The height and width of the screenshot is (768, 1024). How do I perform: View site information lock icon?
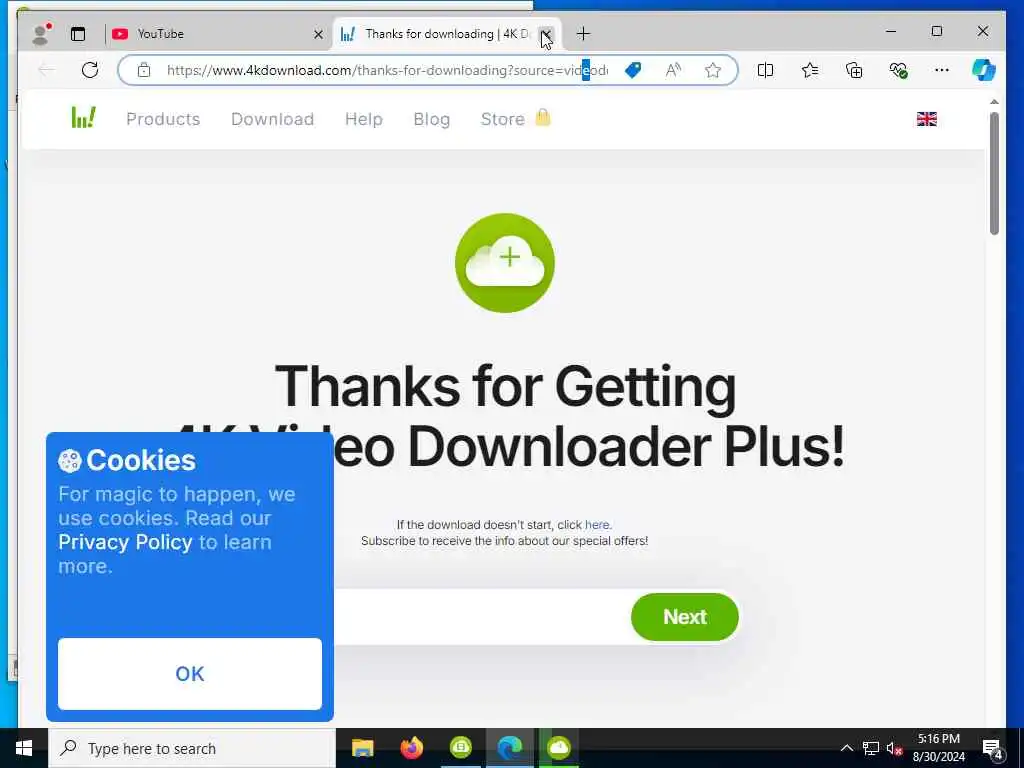pyautogui.click(x=144, y=70)
